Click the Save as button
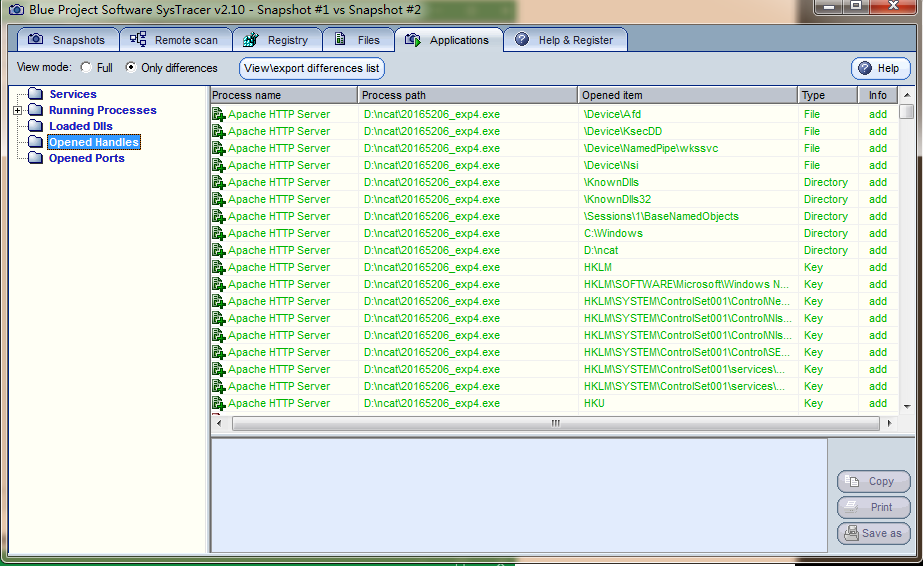The width and height of the screenshot is (923, 566). pos(874,533)
